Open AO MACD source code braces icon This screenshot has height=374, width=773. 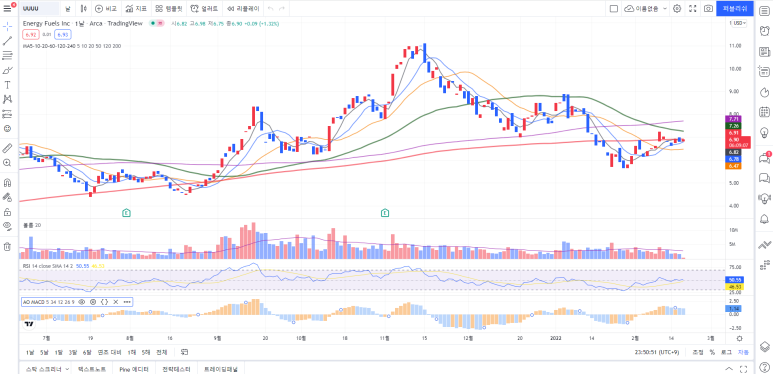(x=104, y=302)
